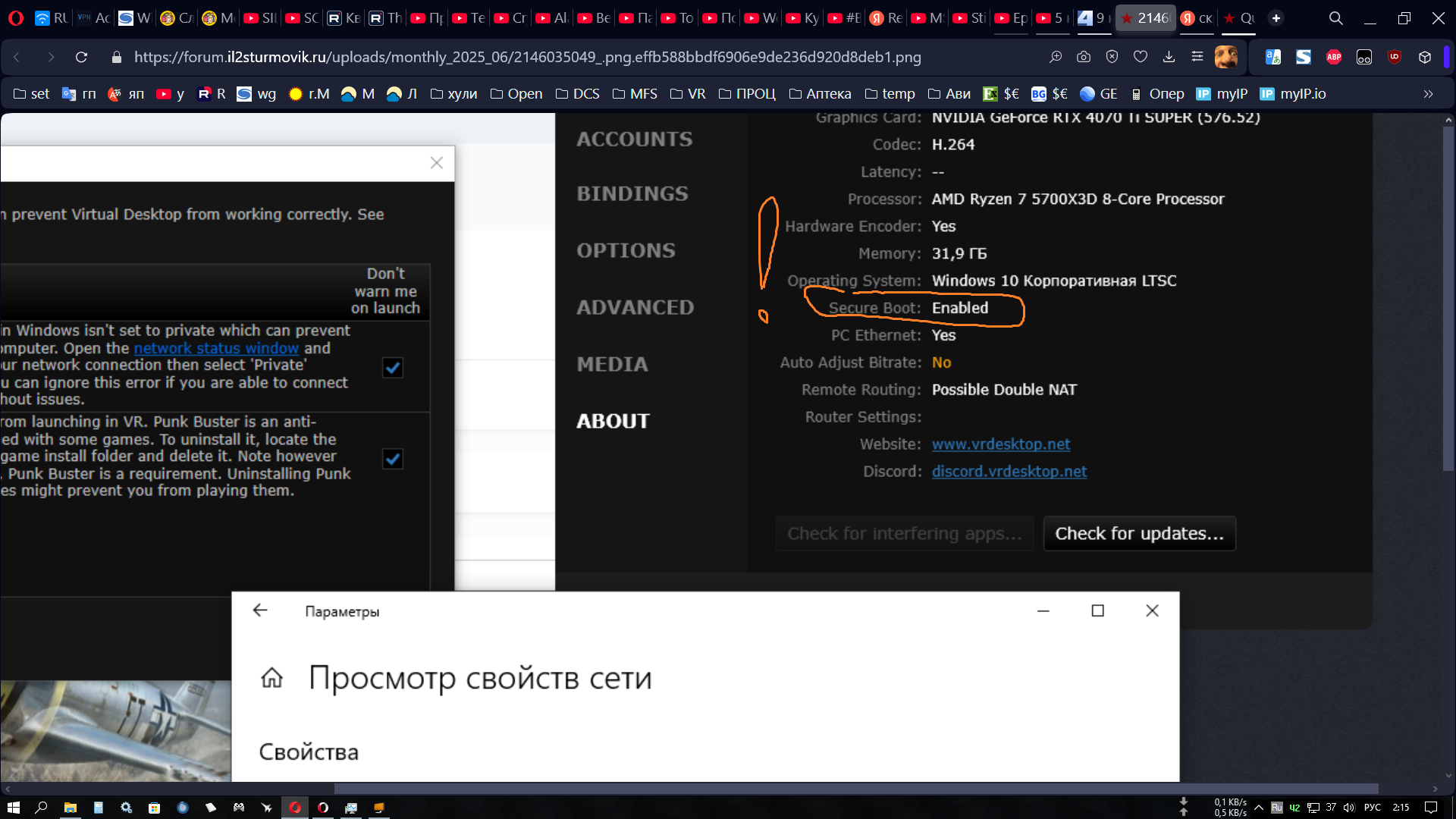Expand the 'ПРОЦ' bookmarks folder

click(x=747, y=94)
